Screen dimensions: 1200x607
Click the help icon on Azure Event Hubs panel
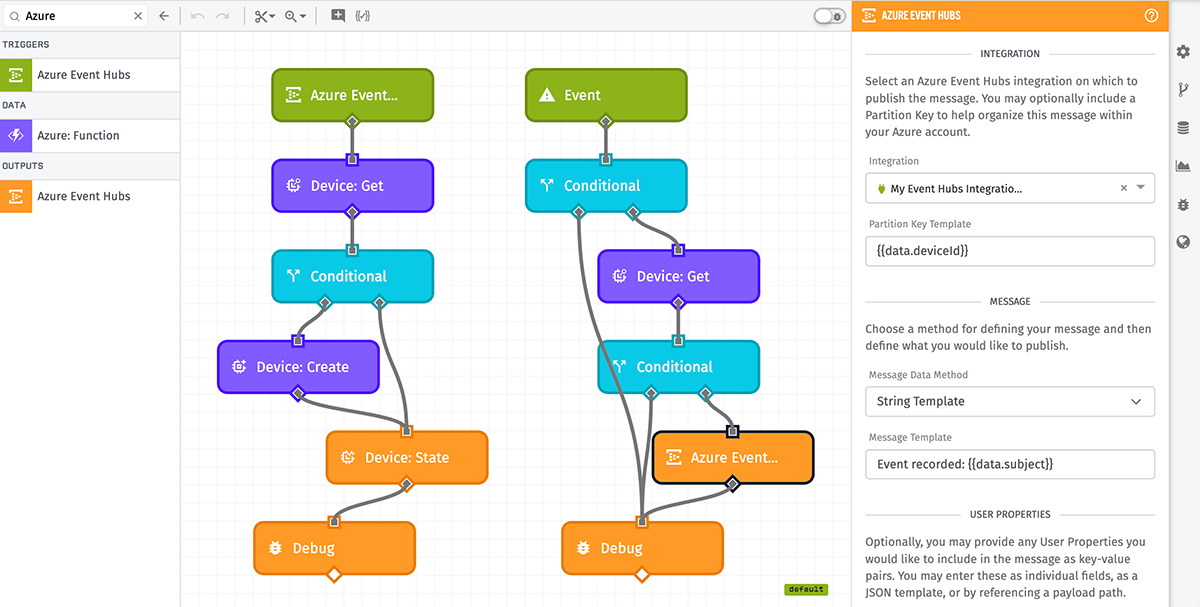click(x=1150, y=16)
